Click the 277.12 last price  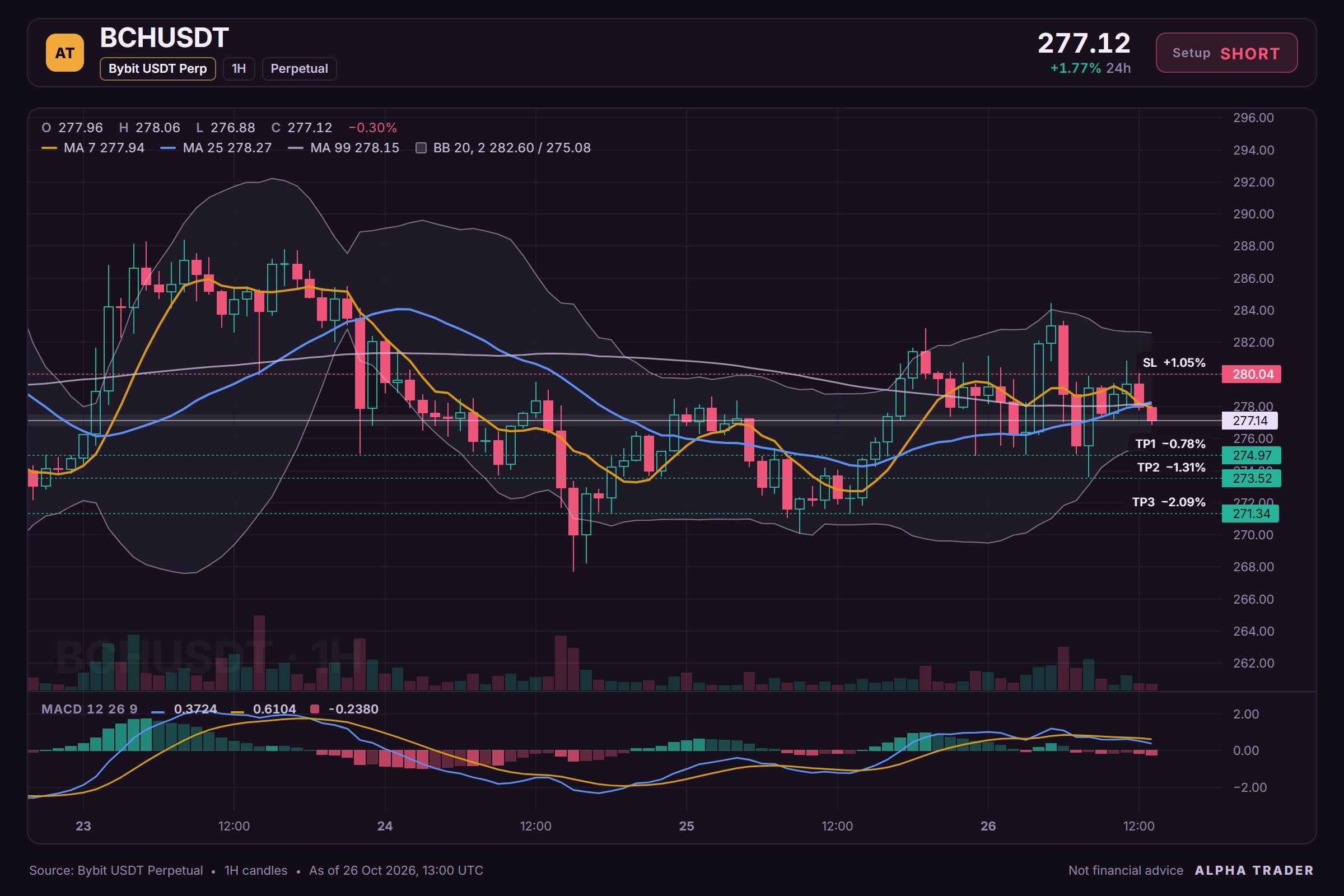pos(1084,44)
